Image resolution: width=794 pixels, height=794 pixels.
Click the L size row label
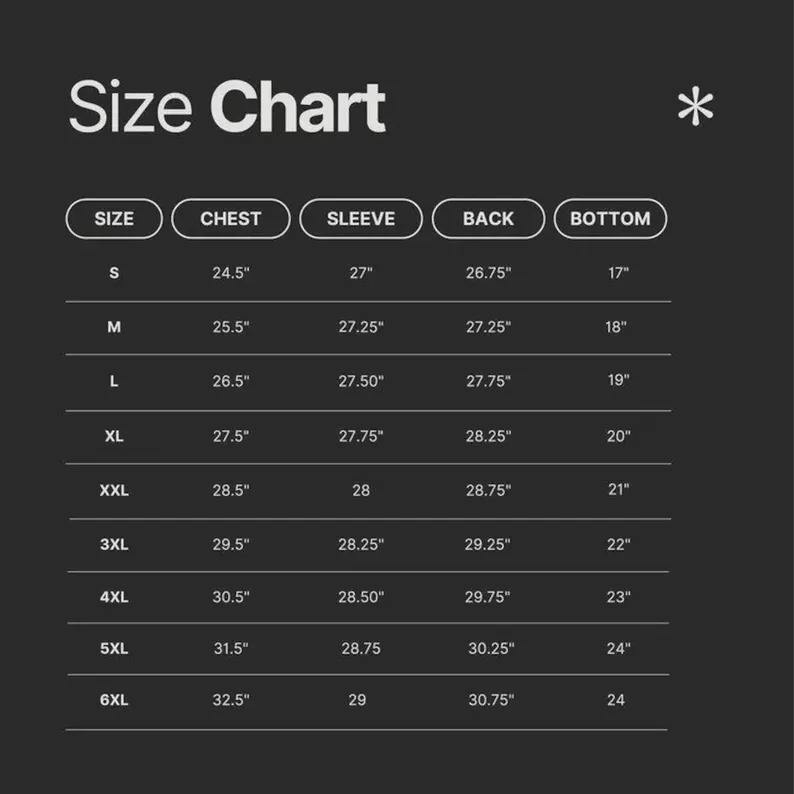tap(114, 381)
